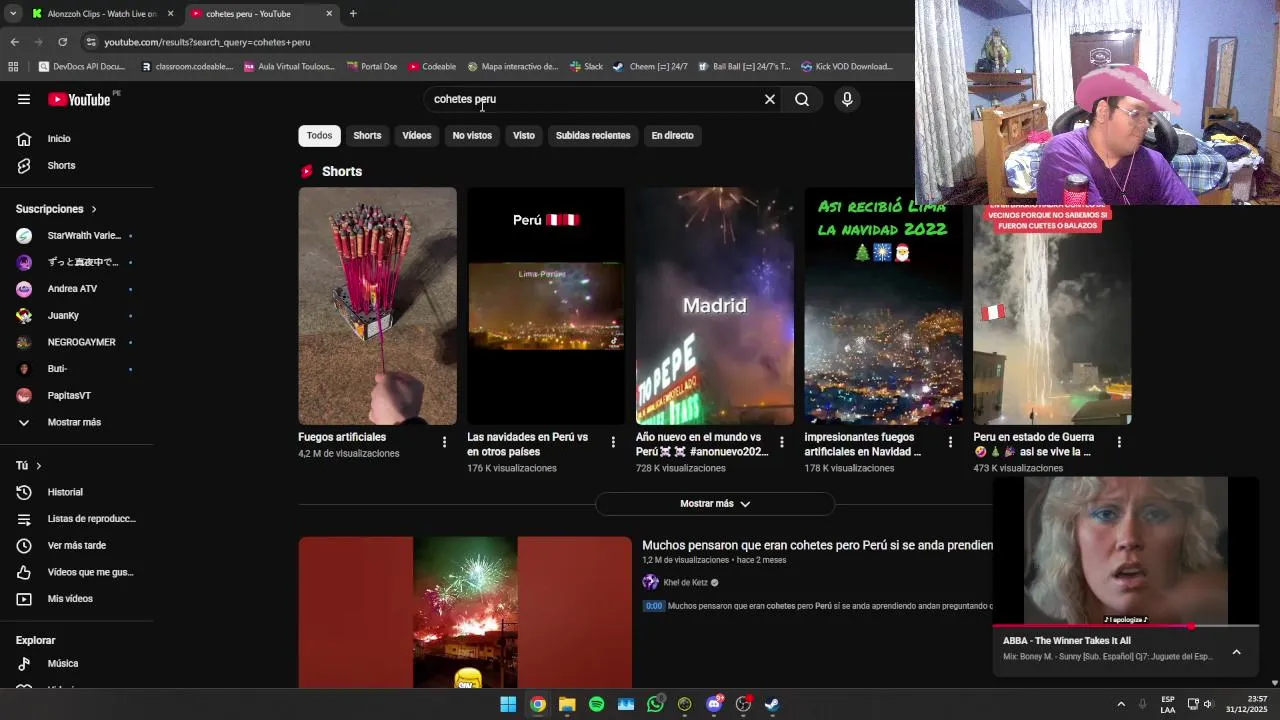Open options for Peru en estado de Guerra short

click(1119, 442)
